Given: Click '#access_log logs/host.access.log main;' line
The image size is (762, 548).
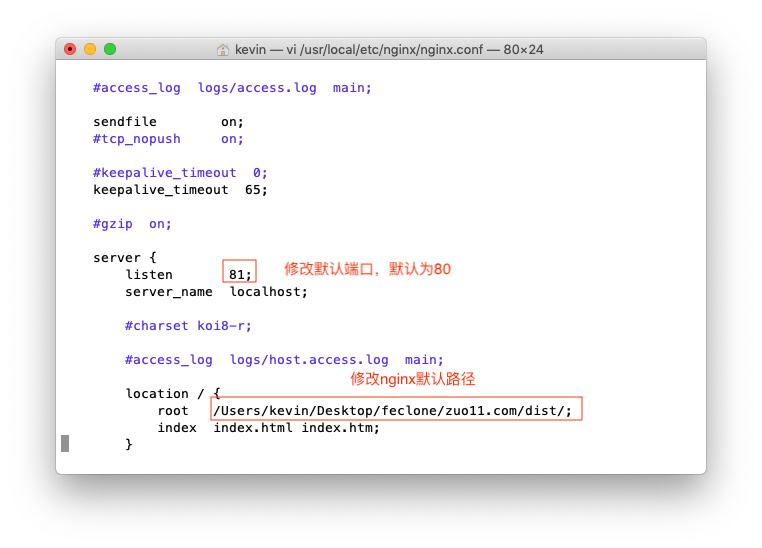Looking at the screenshot, I should [x=284, y=360].
